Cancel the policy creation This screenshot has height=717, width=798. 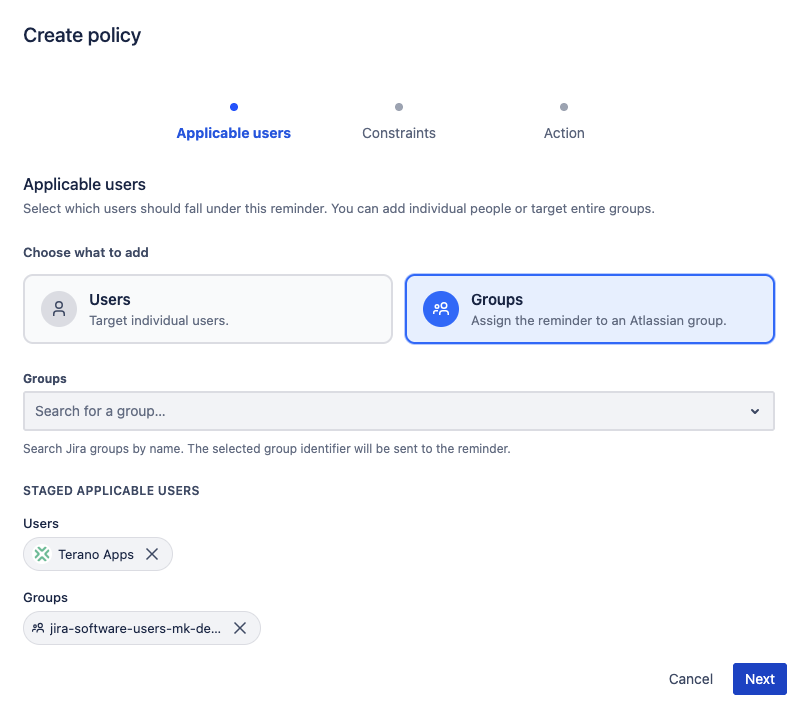690,679
